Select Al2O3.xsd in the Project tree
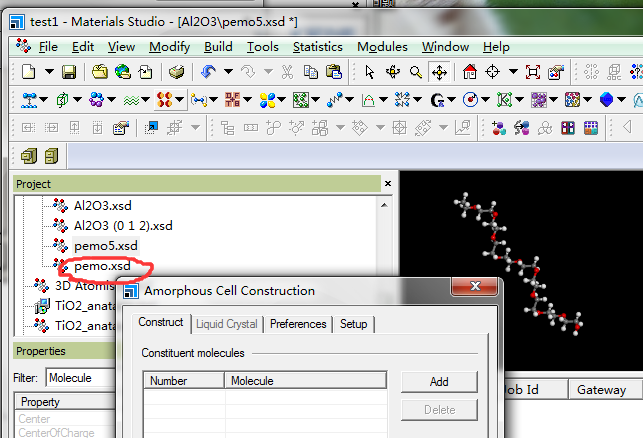 coord(103,205)
